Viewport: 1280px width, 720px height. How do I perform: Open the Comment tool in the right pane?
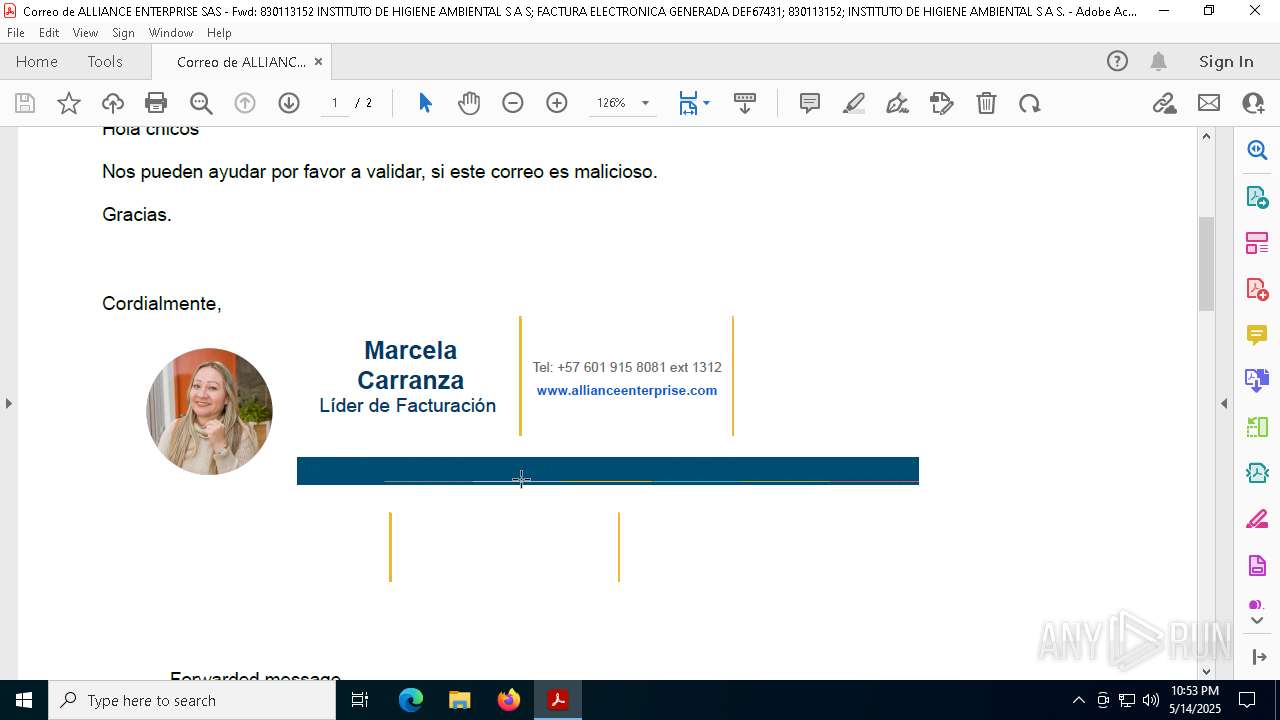pyautogui.click(x=1257, y=335)
